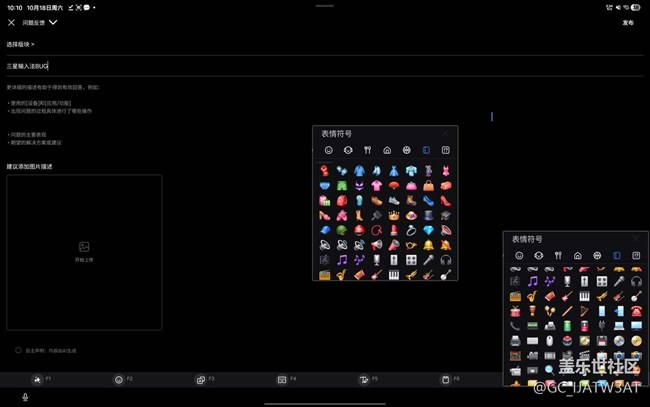
Task: Close the upper 表情符号 emoji panel
Action: coord(445,133)
